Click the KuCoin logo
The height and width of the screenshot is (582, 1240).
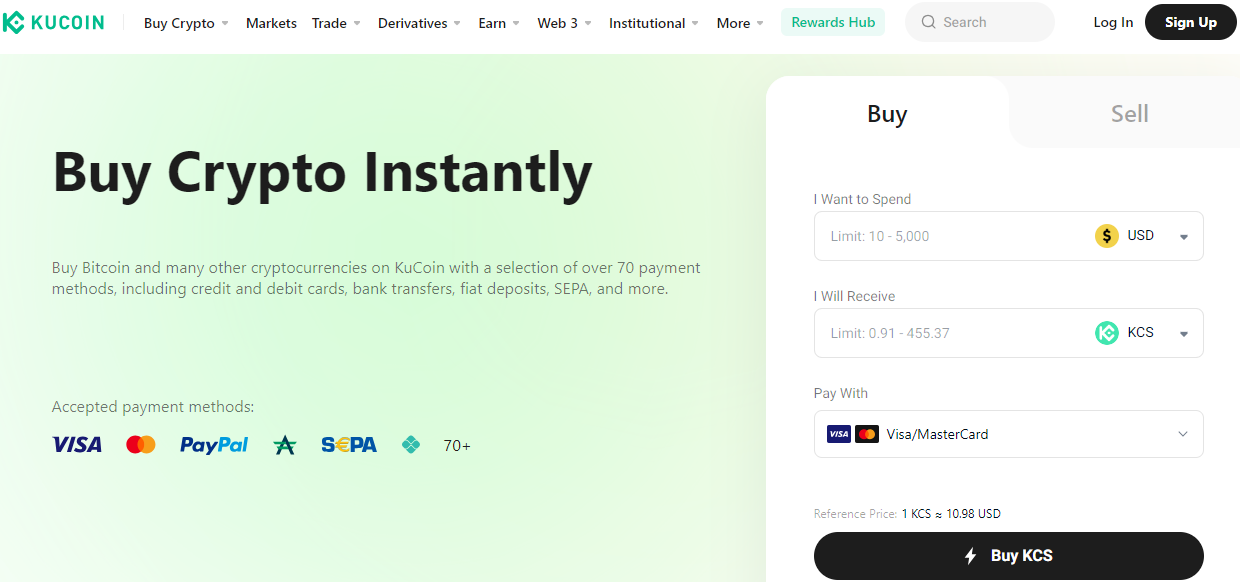click(x=53, y=22)
